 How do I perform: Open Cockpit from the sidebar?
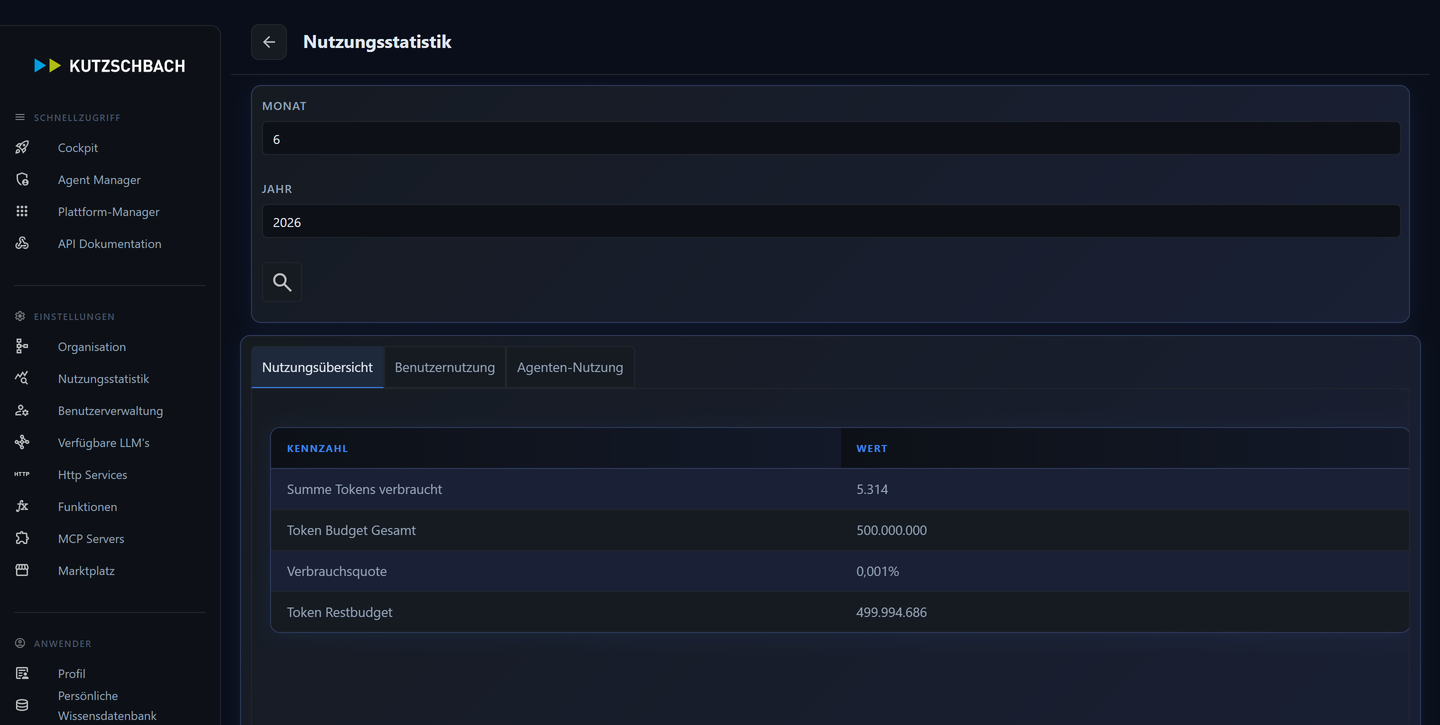(78, 148)
